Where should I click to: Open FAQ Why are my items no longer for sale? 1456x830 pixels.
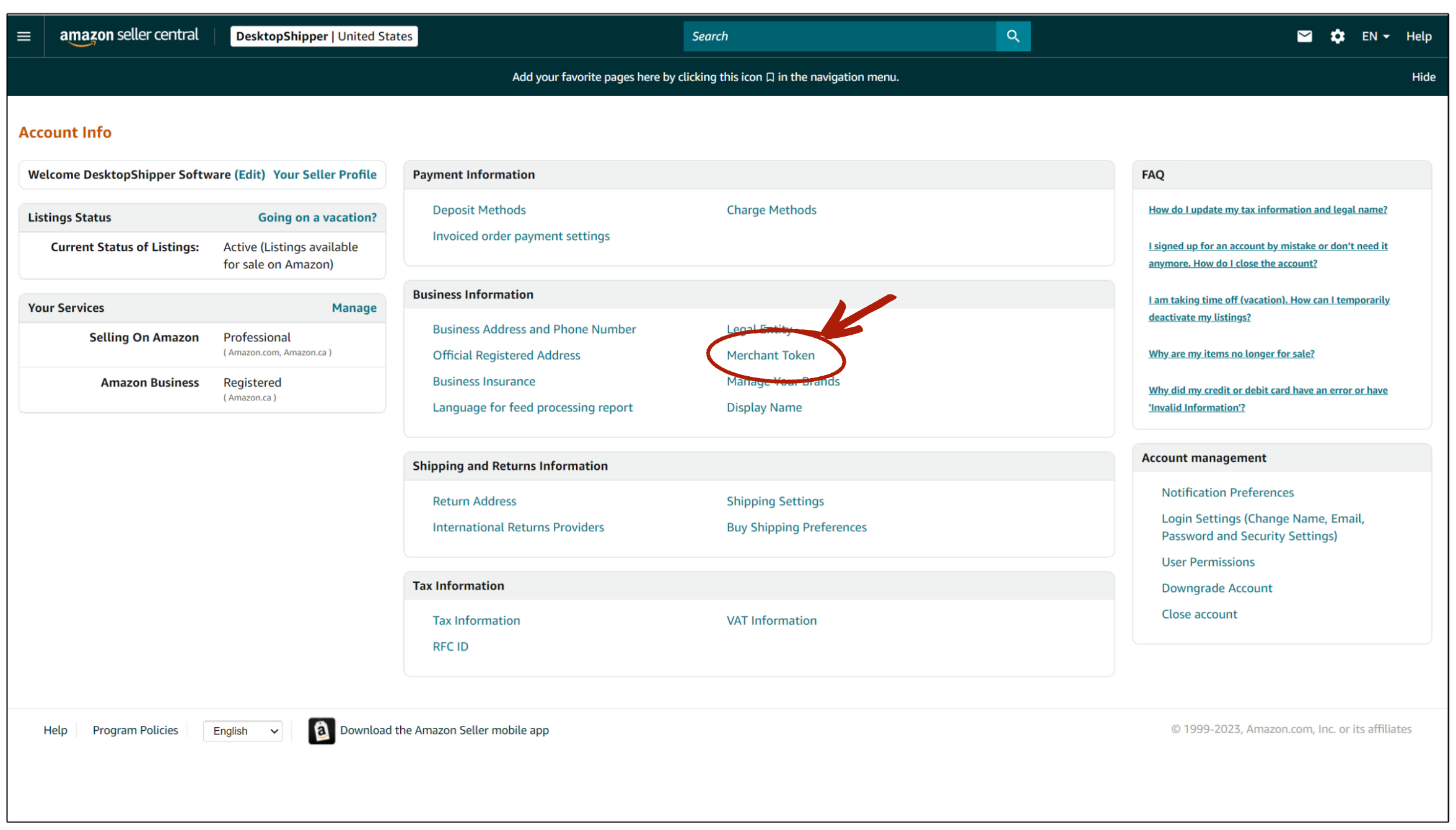(1231, 353)
